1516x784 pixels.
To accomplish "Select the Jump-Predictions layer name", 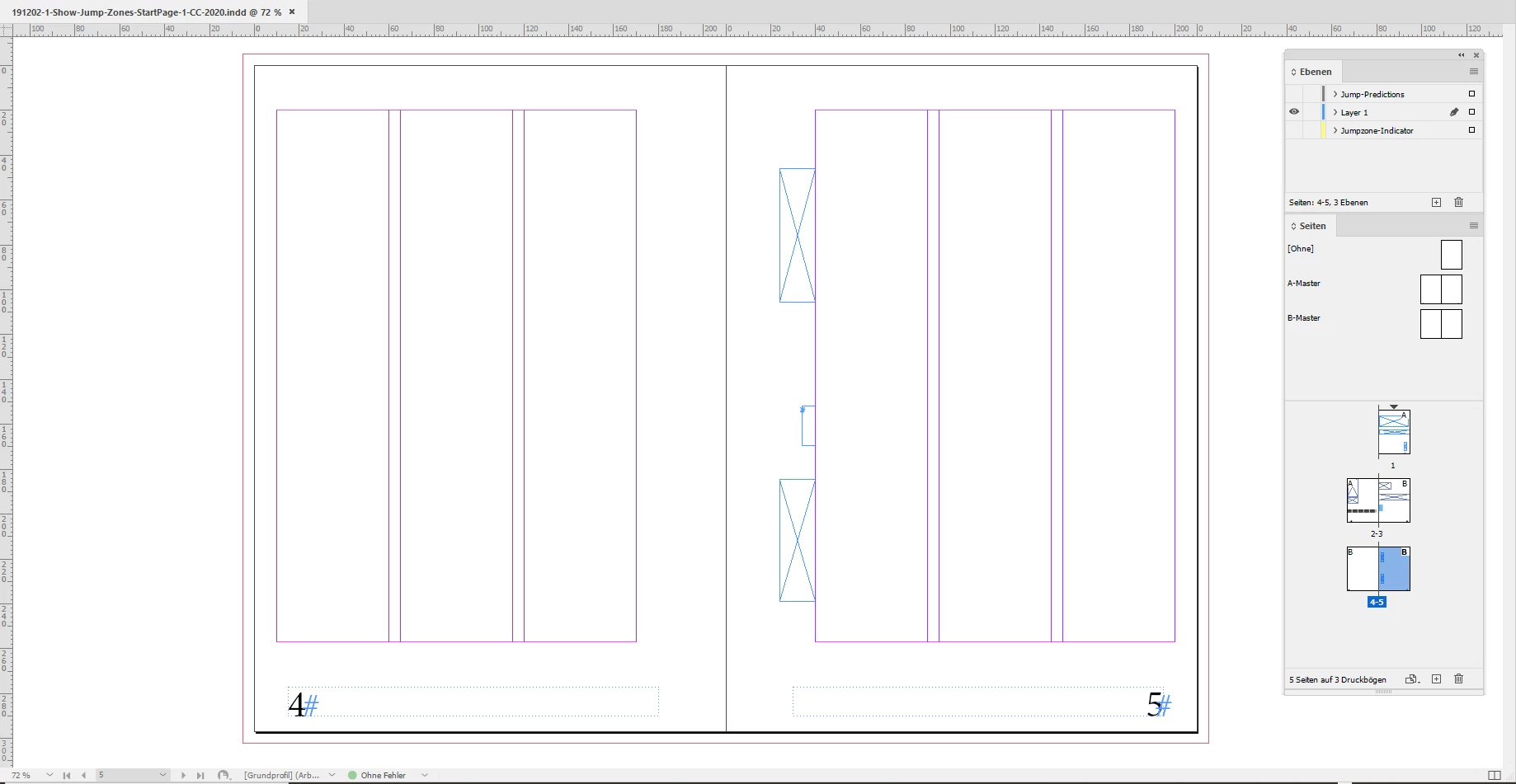I will (x=1372, y=94).
